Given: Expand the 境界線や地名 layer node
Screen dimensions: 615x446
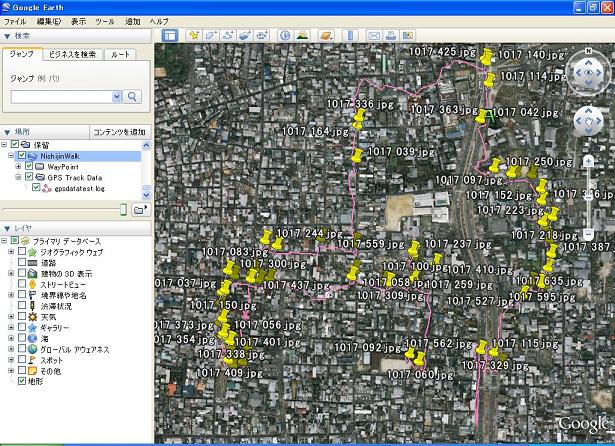Looking at the screenshot, I should [11, 295].
